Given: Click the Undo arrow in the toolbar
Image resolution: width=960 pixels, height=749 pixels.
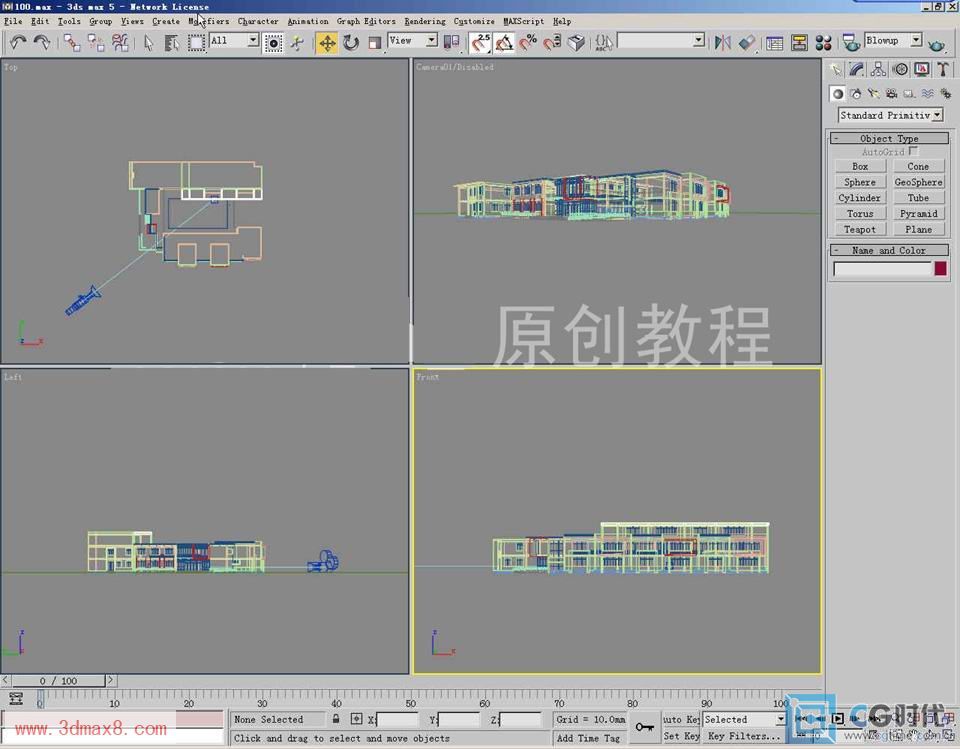Looking at the screenshot, I should (18, 42).
